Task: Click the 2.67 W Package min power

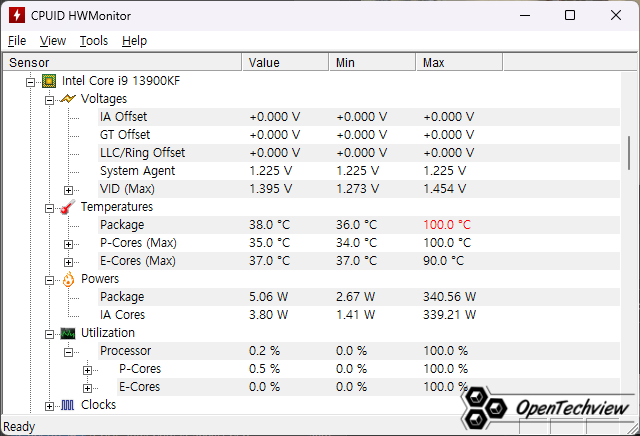Action: tap(356, 297)
